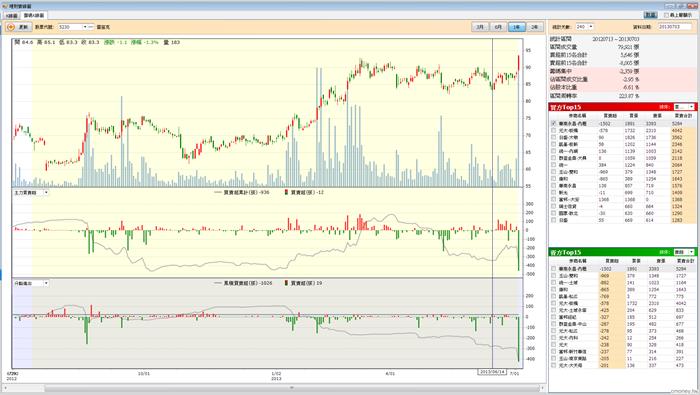Check the 2064-total row box in red Top15 panel
Screen dimensions: 700x395
554,165
